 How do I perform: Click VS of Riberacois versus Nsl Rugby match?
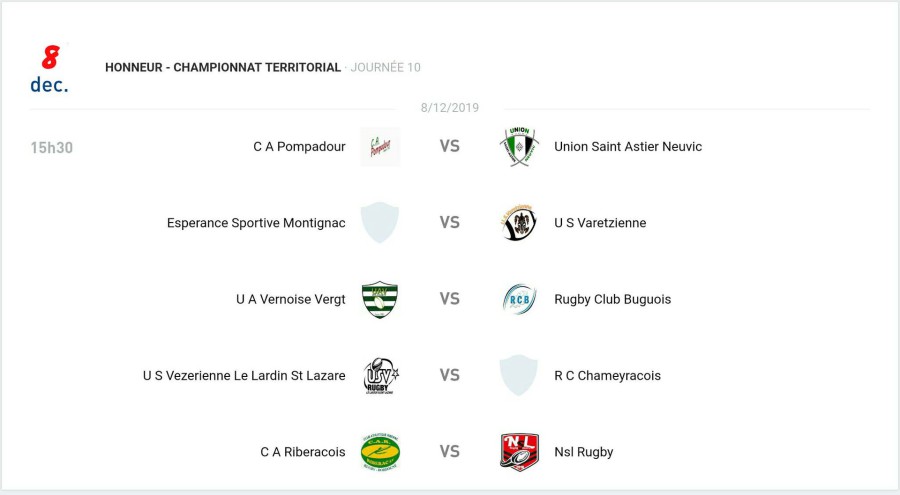[450, 452]
